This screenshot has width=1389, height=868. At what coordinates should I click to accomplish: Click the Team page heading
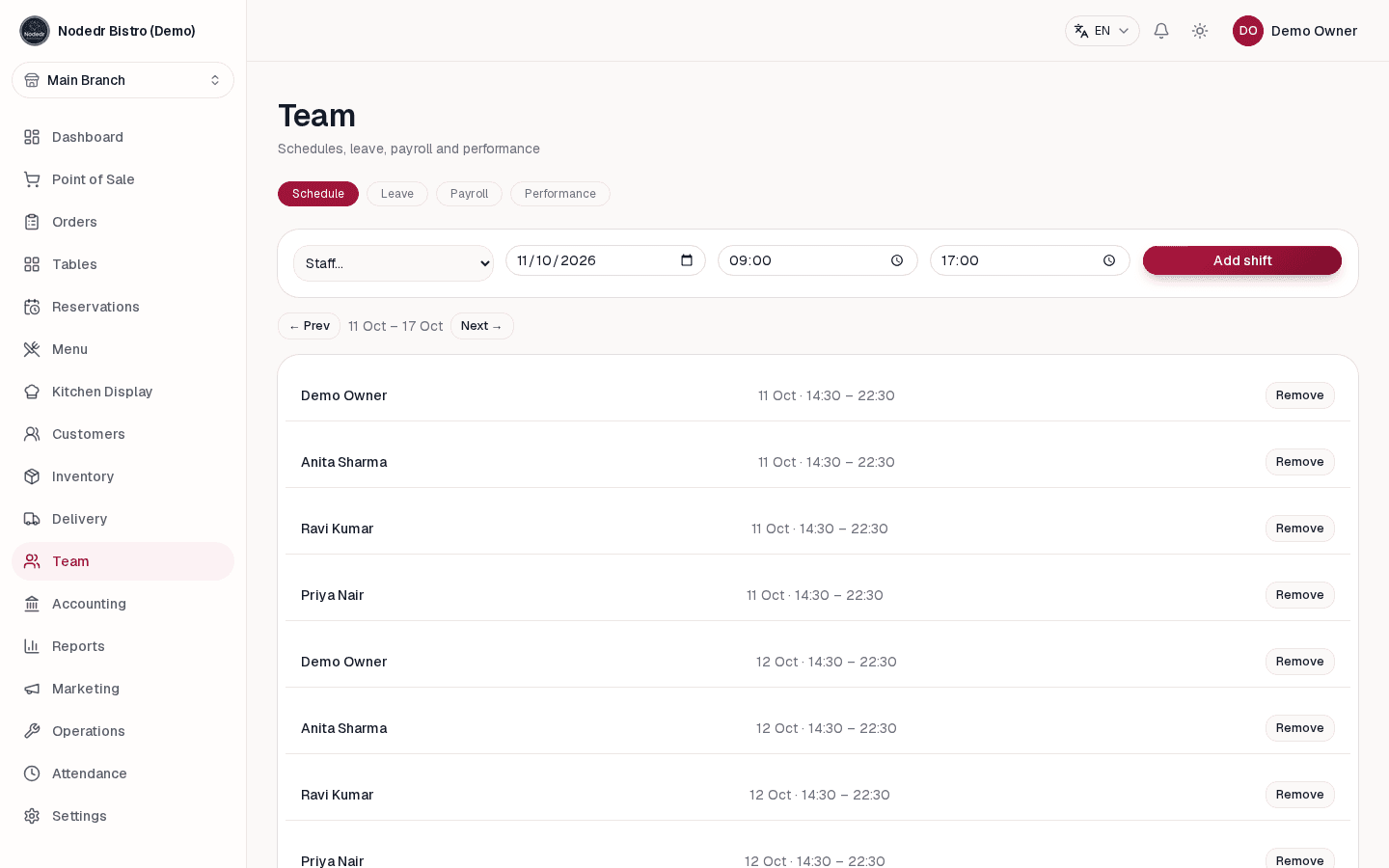[x=316, y=116]
